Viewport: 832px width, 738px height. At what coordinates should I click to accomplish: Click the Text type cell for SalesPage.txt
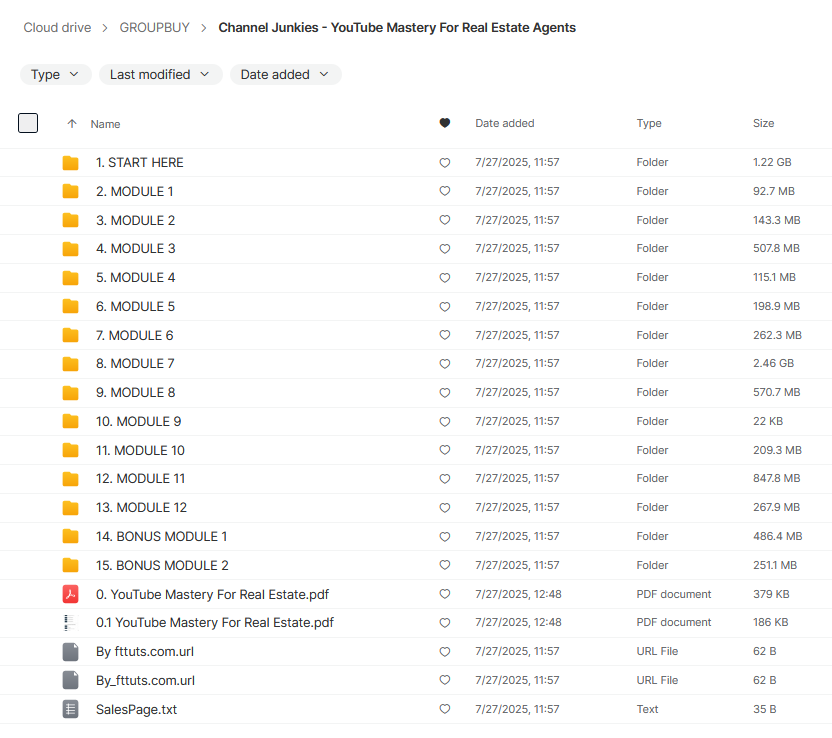pos(647,709)
